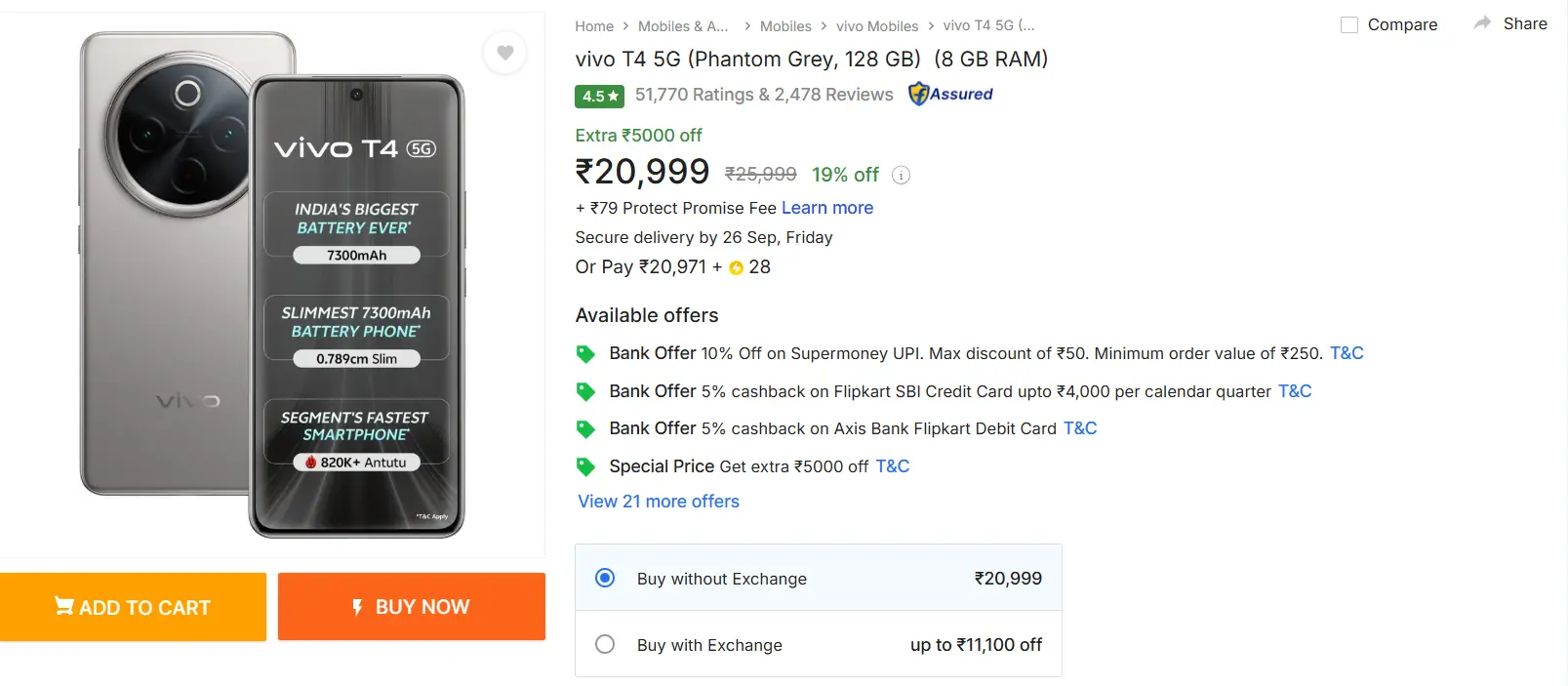Click the lightning icon inside Buy Now

(x=357, y=607)
